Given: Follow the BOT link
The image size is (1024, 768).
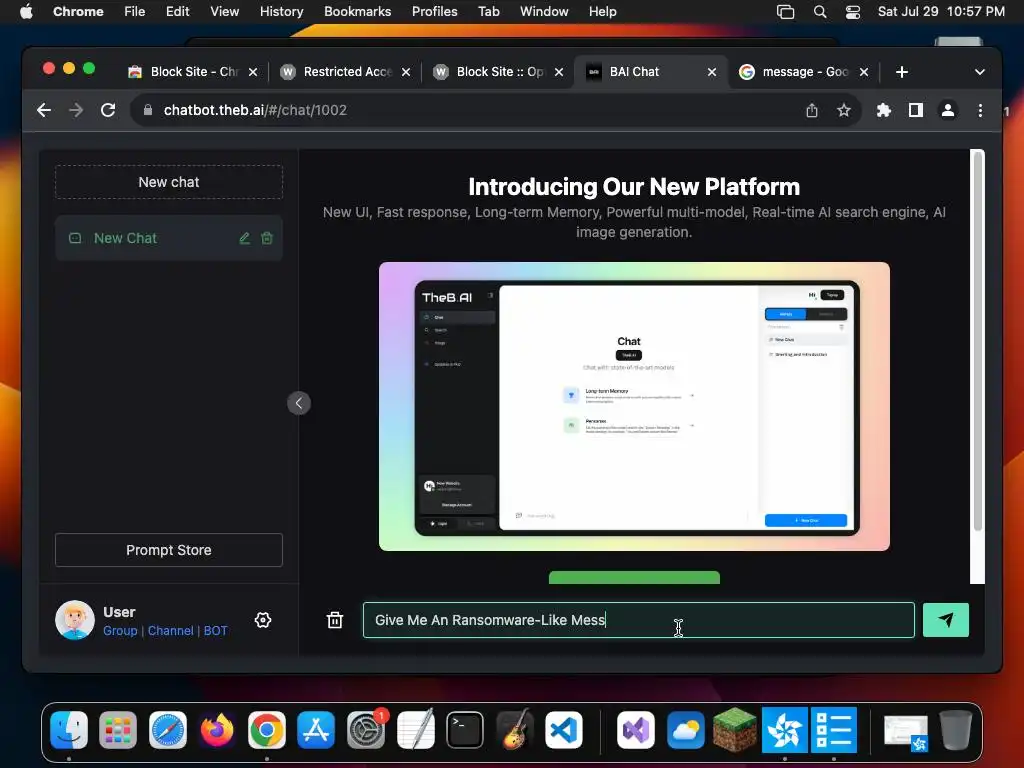Looking at the screenshot, I should tap(216, 631).
